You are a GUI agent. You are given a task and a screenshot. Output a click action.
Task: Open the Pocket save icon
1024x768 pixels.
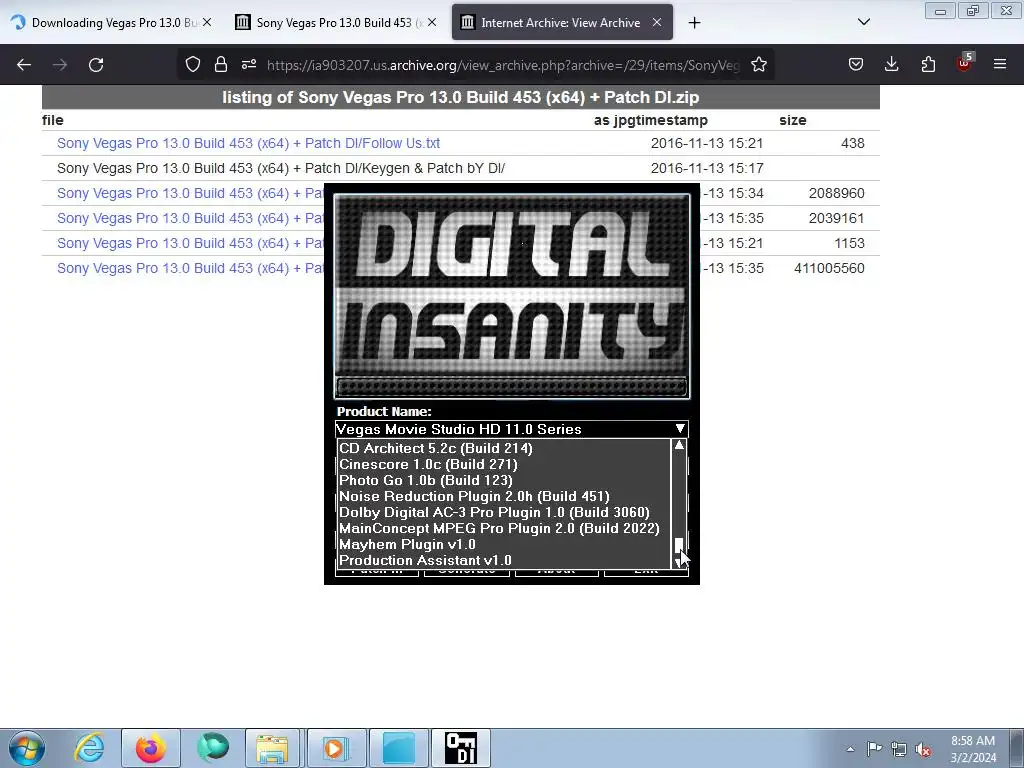pyautogui.click(x=856, y=64)
